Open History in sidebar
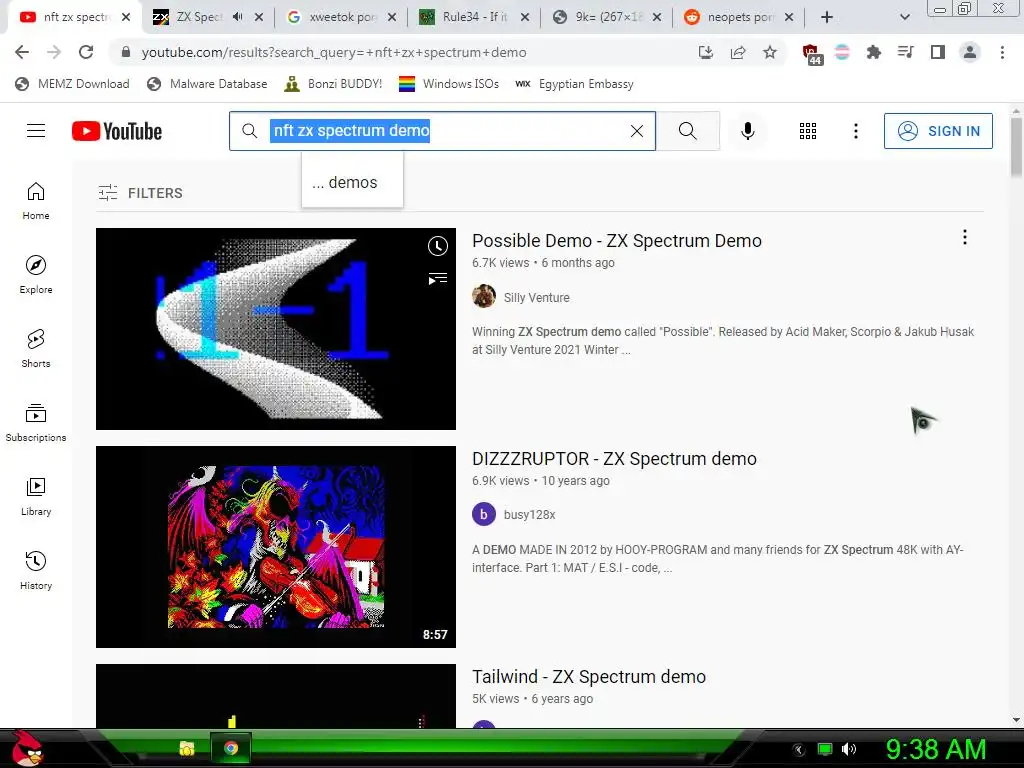The image size is (1024, 768). [x=36, y=571]
